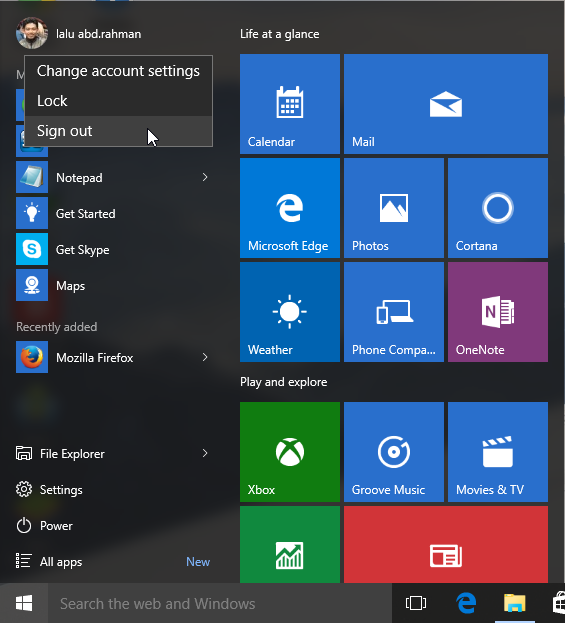The image size is (565, 623).
Task: Click the user name lalu abd.rahman
Action: point(98,34)
